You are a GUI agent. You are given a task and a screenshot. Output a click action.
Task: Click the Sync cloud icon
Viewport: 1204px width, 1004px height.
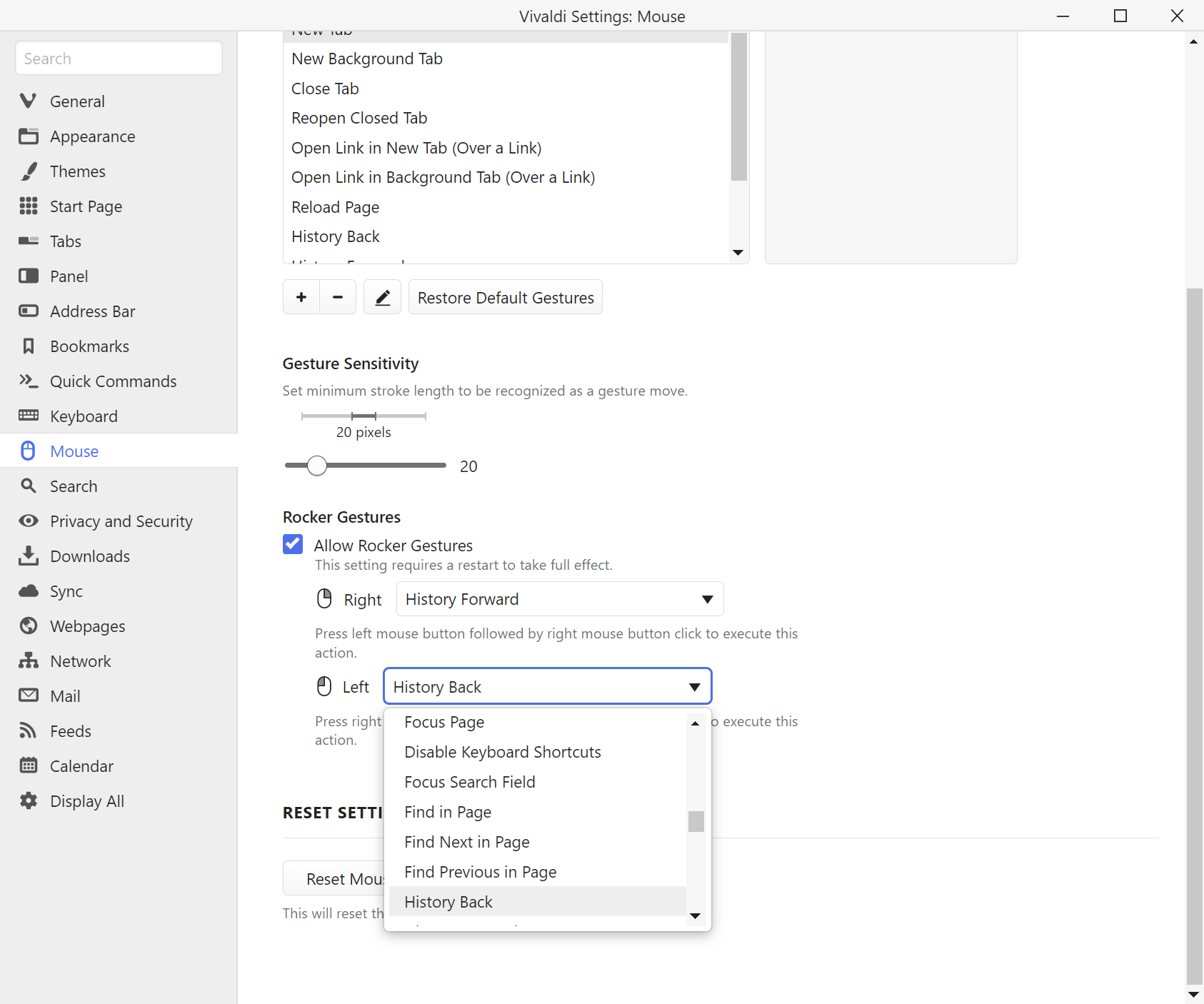coord(29,591)
